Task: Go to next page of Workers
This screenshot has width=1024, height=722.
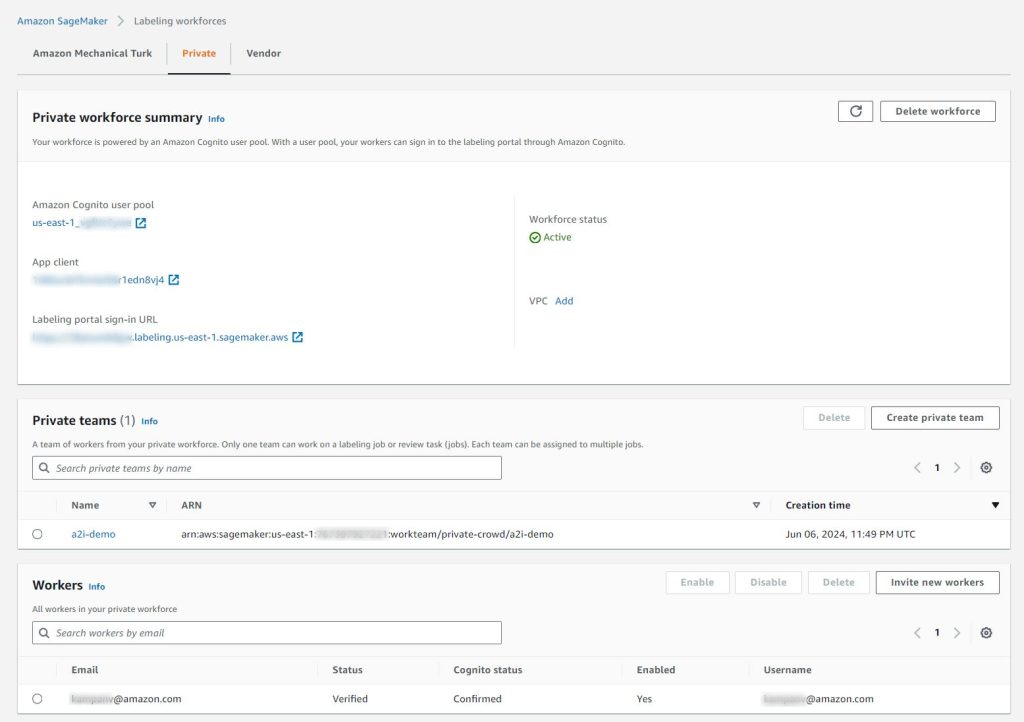Action: point(957,633)
